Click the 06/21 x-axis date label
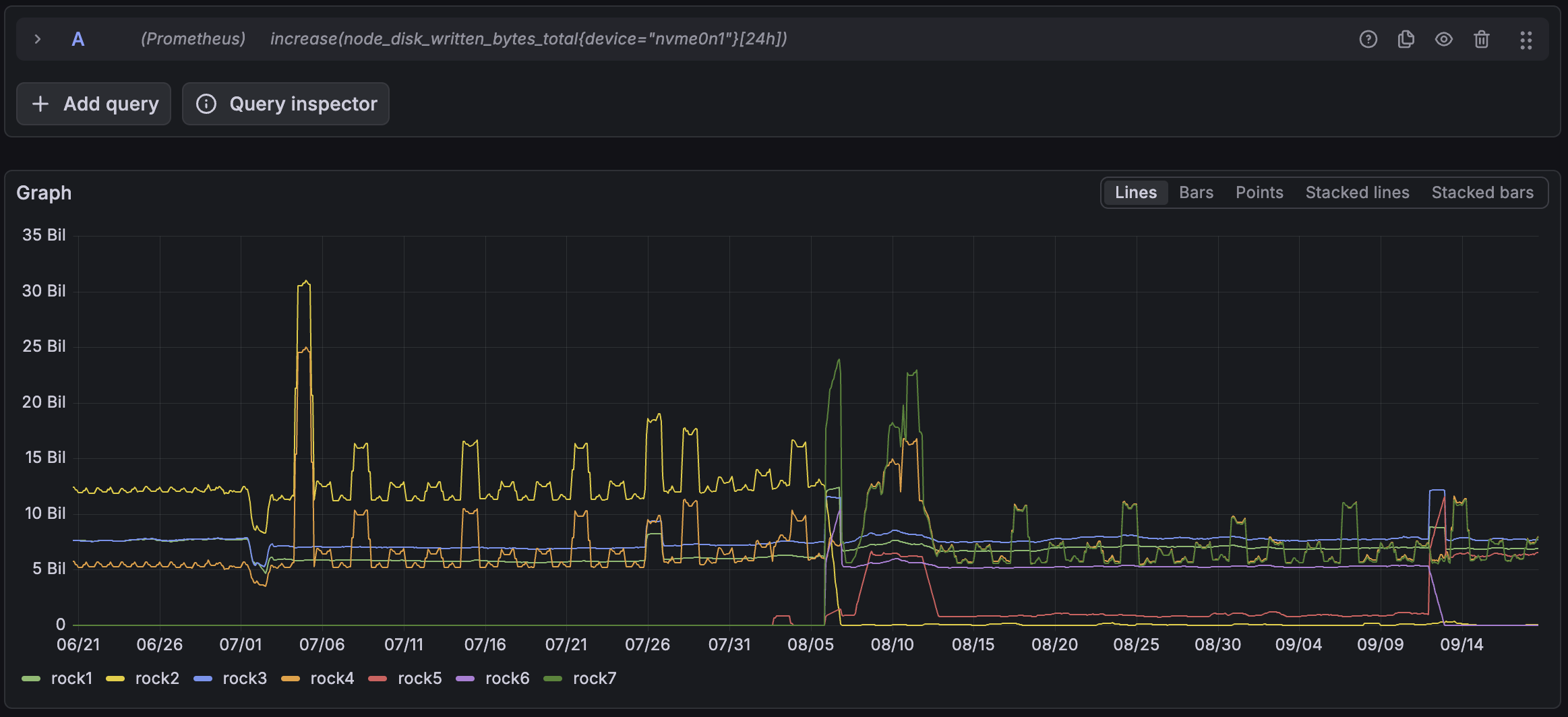This screenshot has height=717, width=1568. [x=78, y=645]
